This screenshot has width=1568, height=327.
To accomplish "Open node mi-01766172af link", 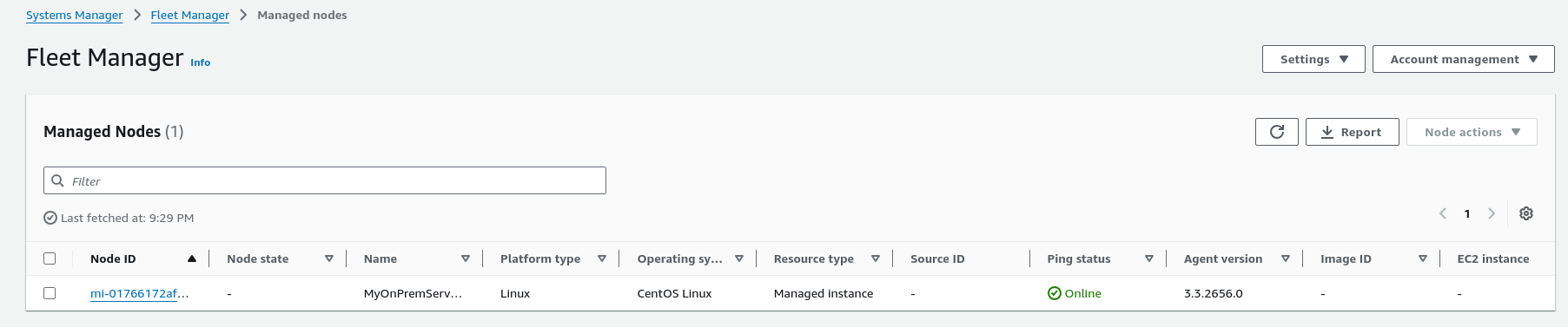I will point(139,293).
